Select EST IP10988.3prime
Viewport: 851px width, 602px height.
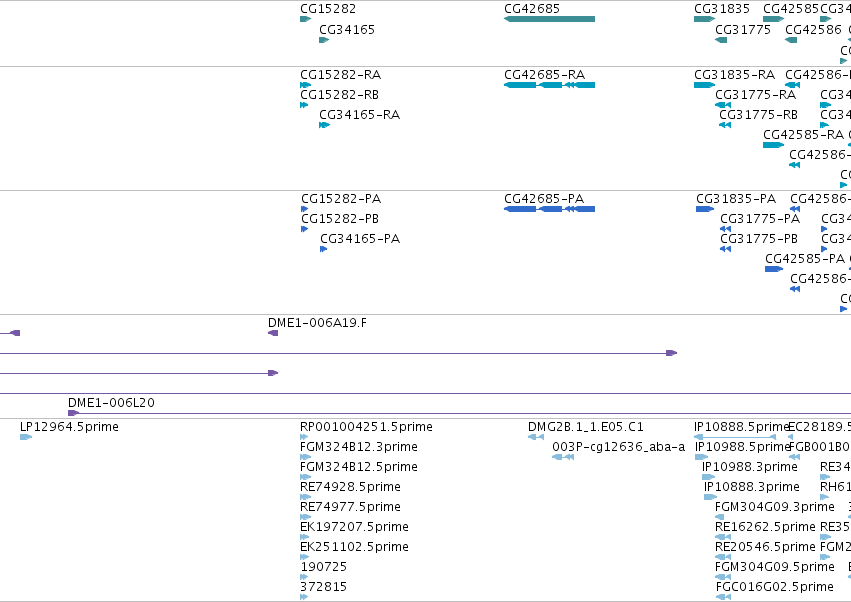[750, 467]
